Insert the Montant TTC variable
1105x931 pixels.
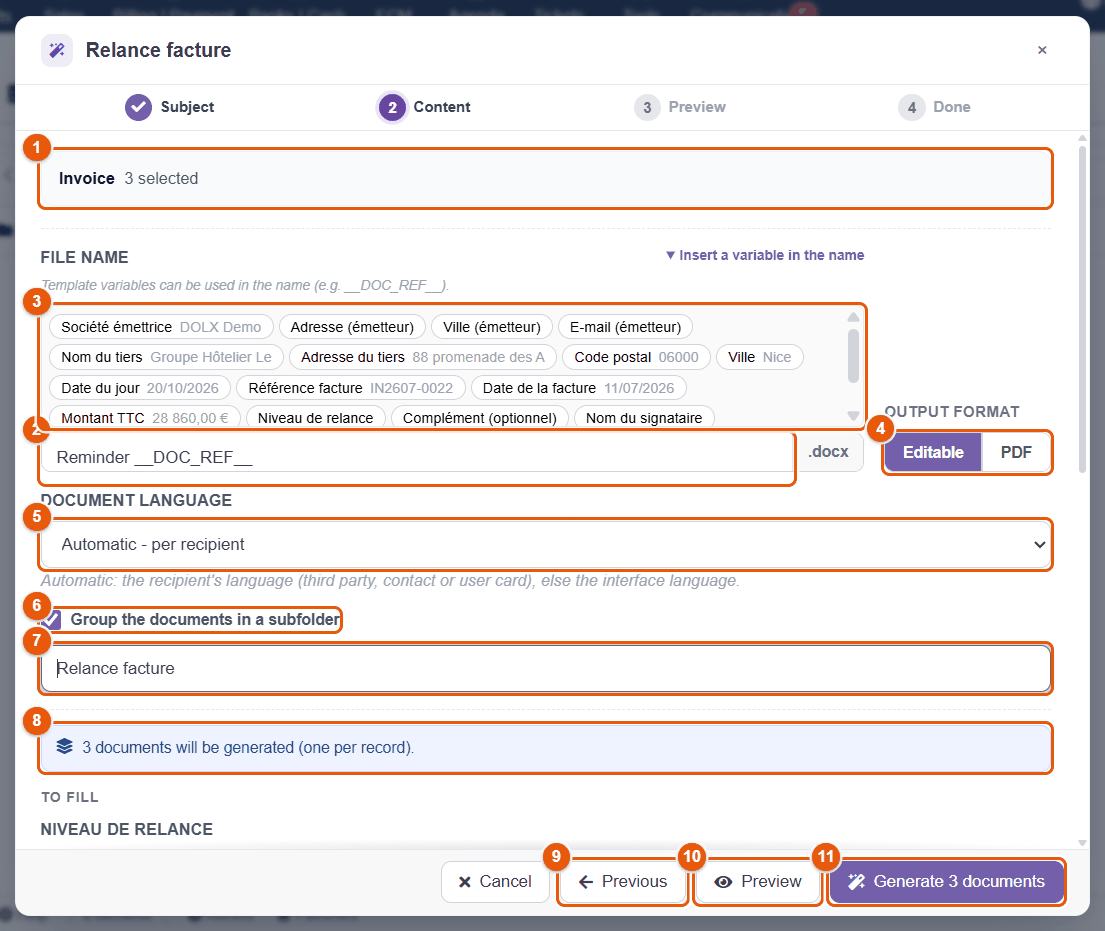tap(144, 417)
